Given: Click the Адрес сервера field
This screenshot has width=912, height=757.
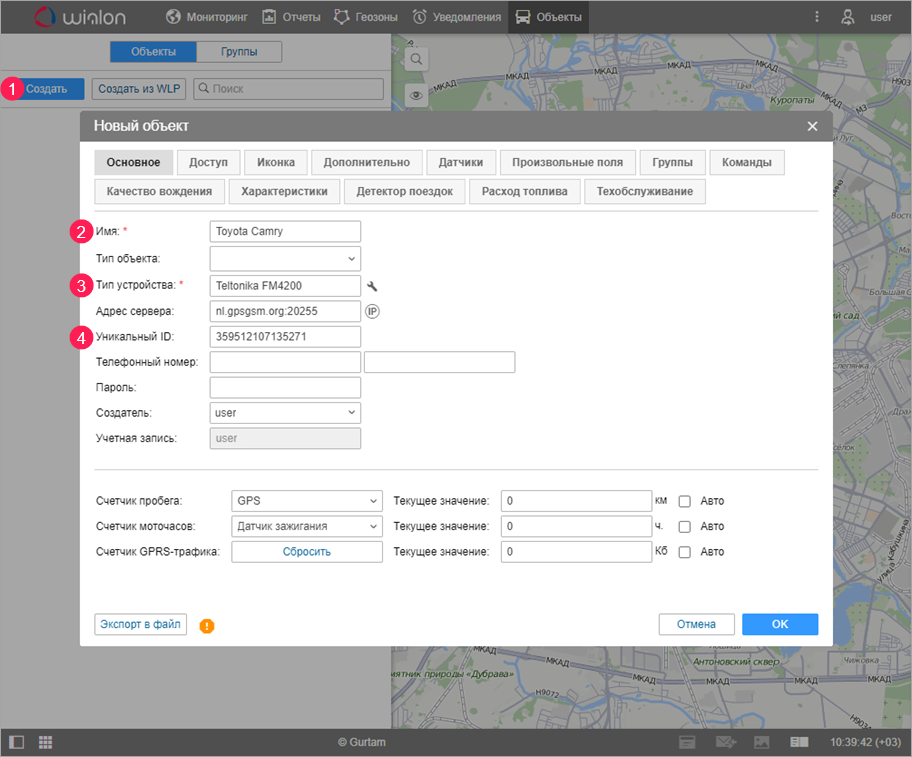Looking at the screenshot, I should coord(285,311).
